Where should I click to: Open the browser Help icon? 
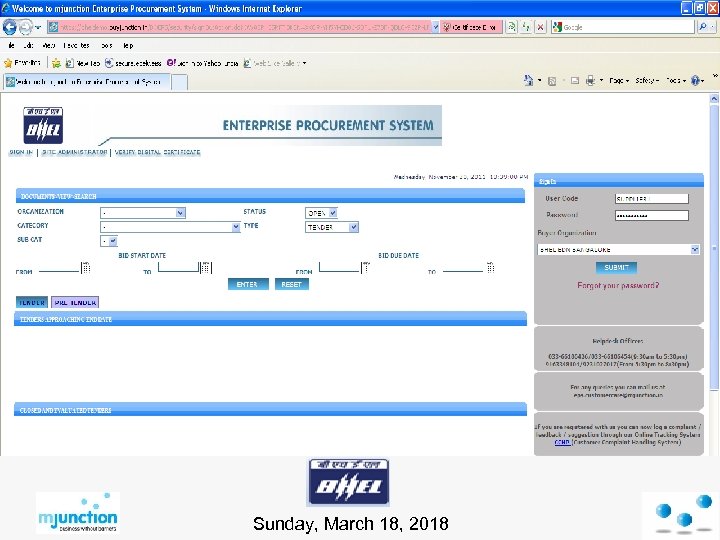[695, 81]
